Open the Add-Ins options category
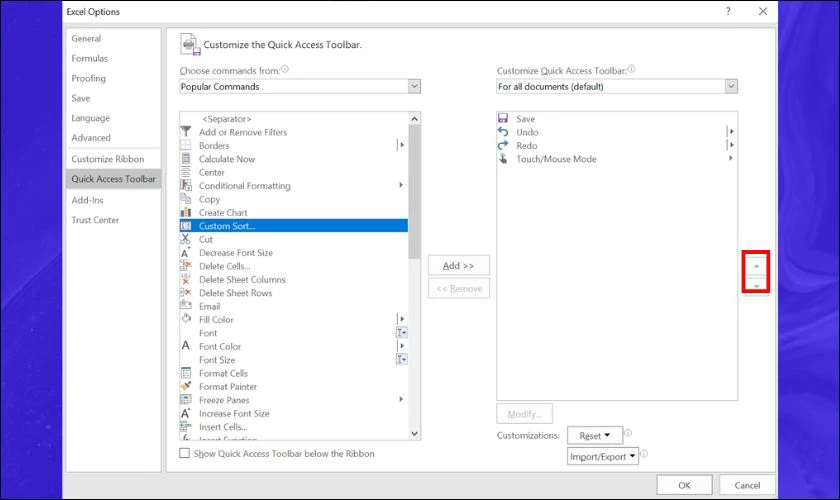The height and width of the screenshot is (500, 840). click(x=87, y=200)
